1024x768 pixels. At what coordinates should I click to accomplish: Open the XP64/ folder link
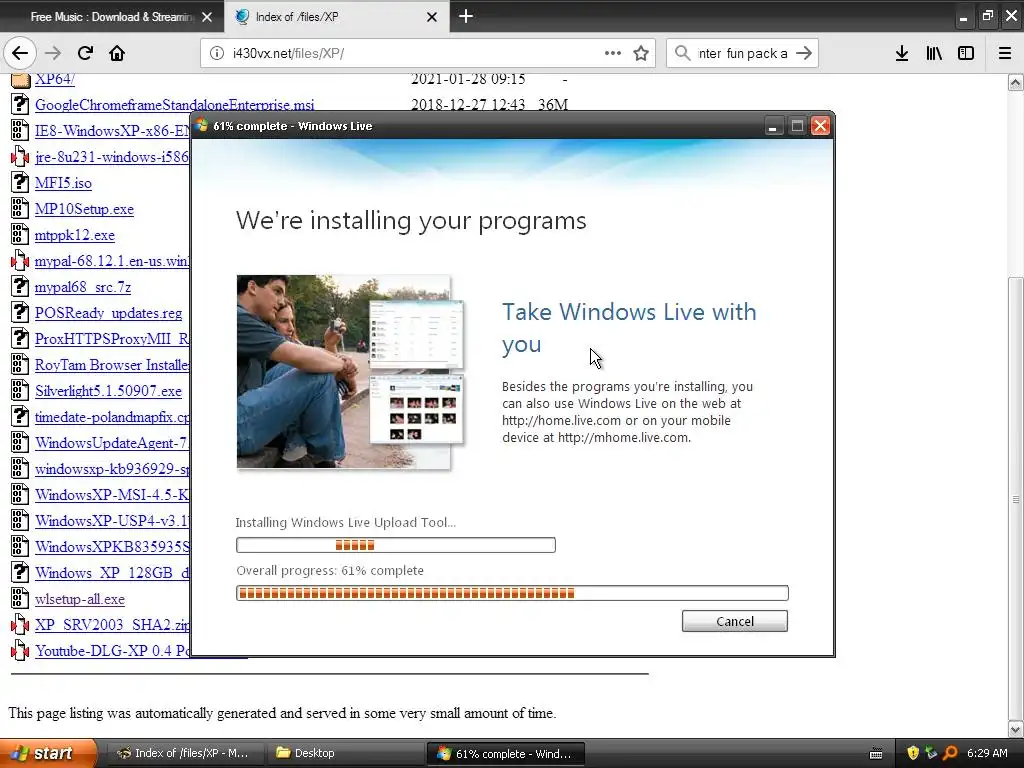55,79
